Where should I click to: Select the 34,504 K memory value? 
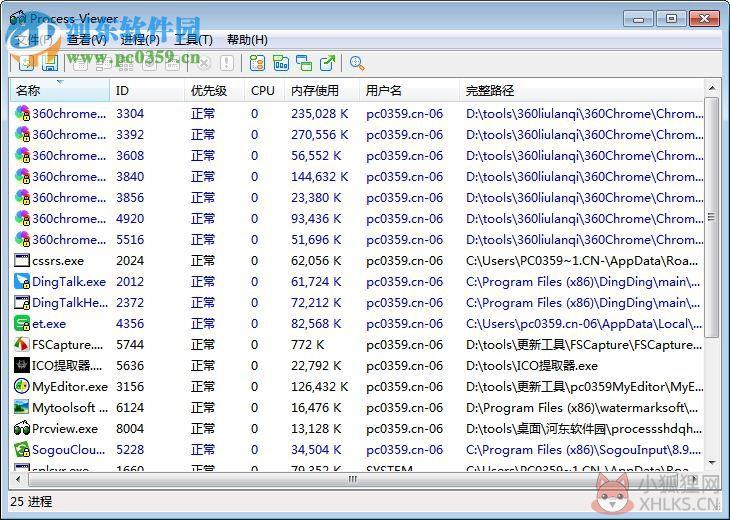[316, 450]
